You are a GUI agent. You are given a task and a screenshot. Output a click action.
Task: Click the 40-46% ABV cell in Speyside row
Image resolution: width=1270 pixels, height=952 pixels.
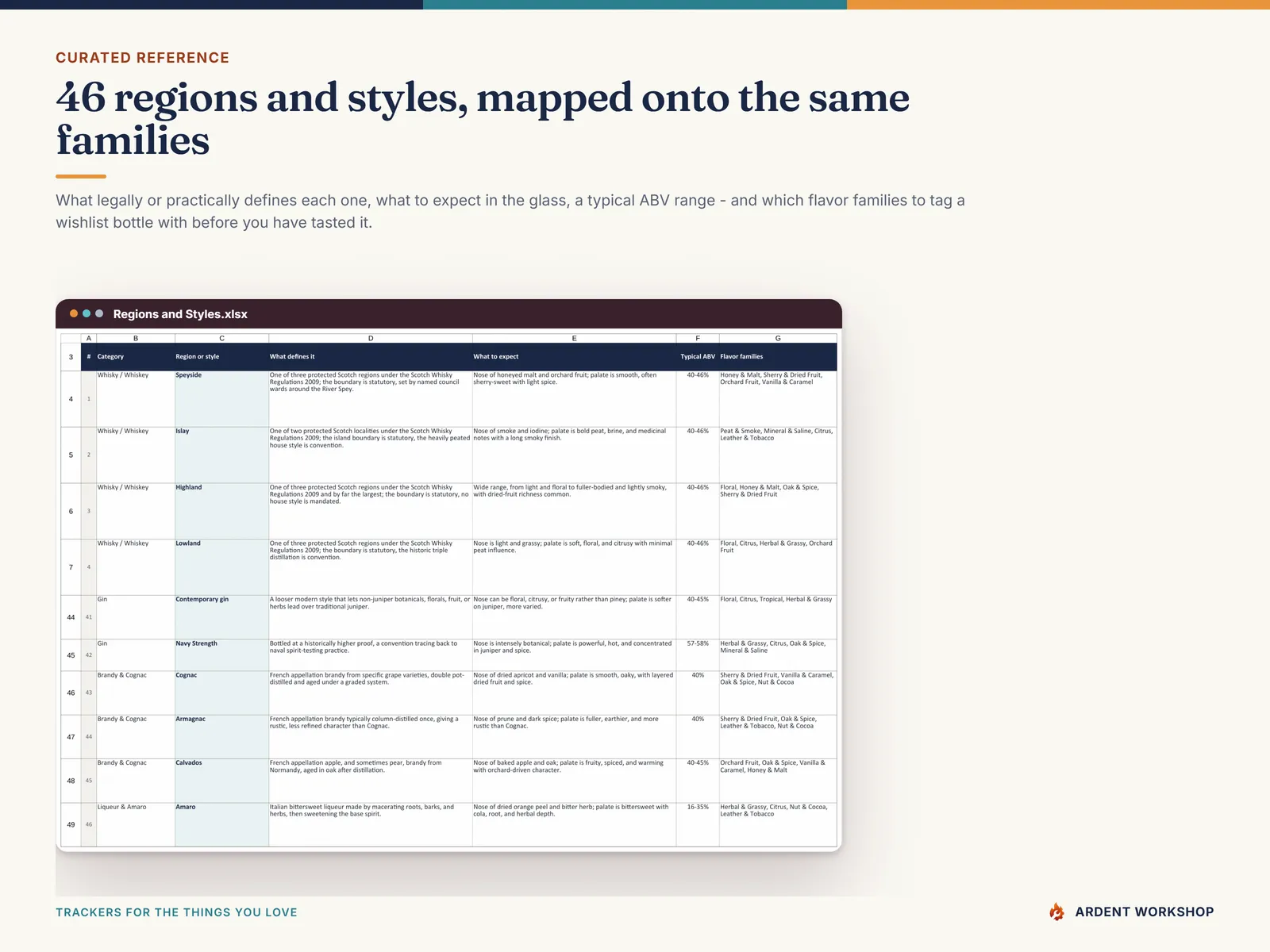pos(698,399)
